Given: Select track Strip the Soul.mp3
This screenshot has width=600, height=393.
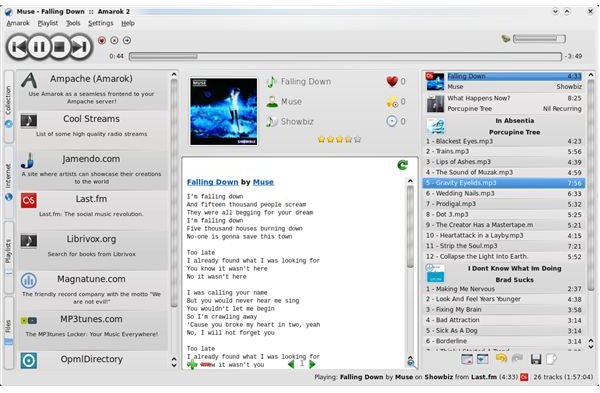Looking at the screenshot, I should pyautogui.click(x=504, y=246).
